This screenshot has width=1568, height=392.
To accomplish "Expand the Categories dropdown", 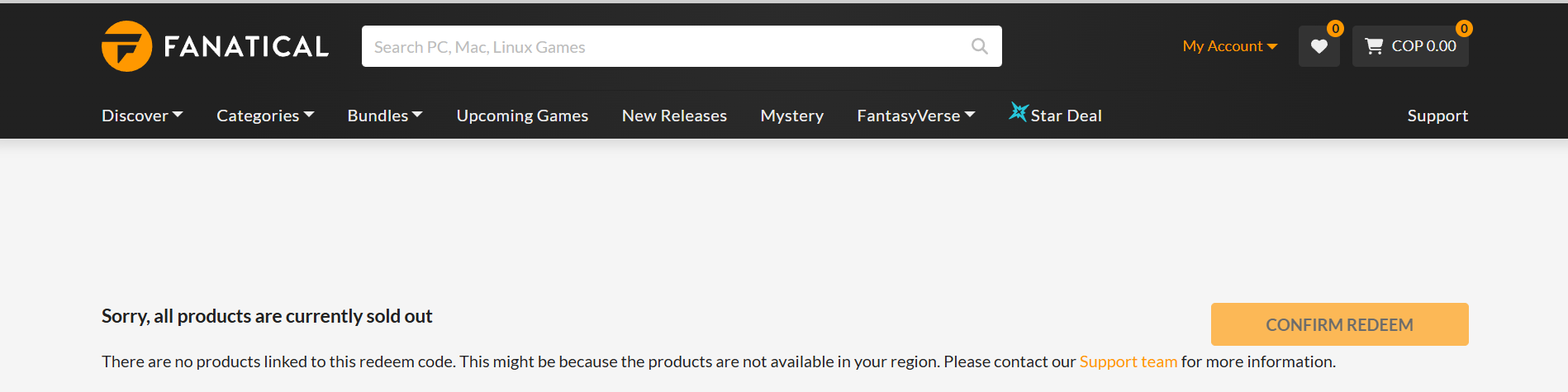I will point(265,116).
